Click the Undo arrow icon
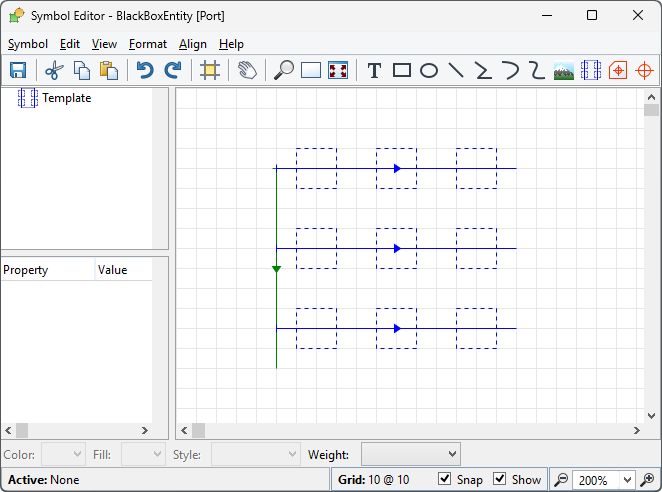 click(145, 70)
